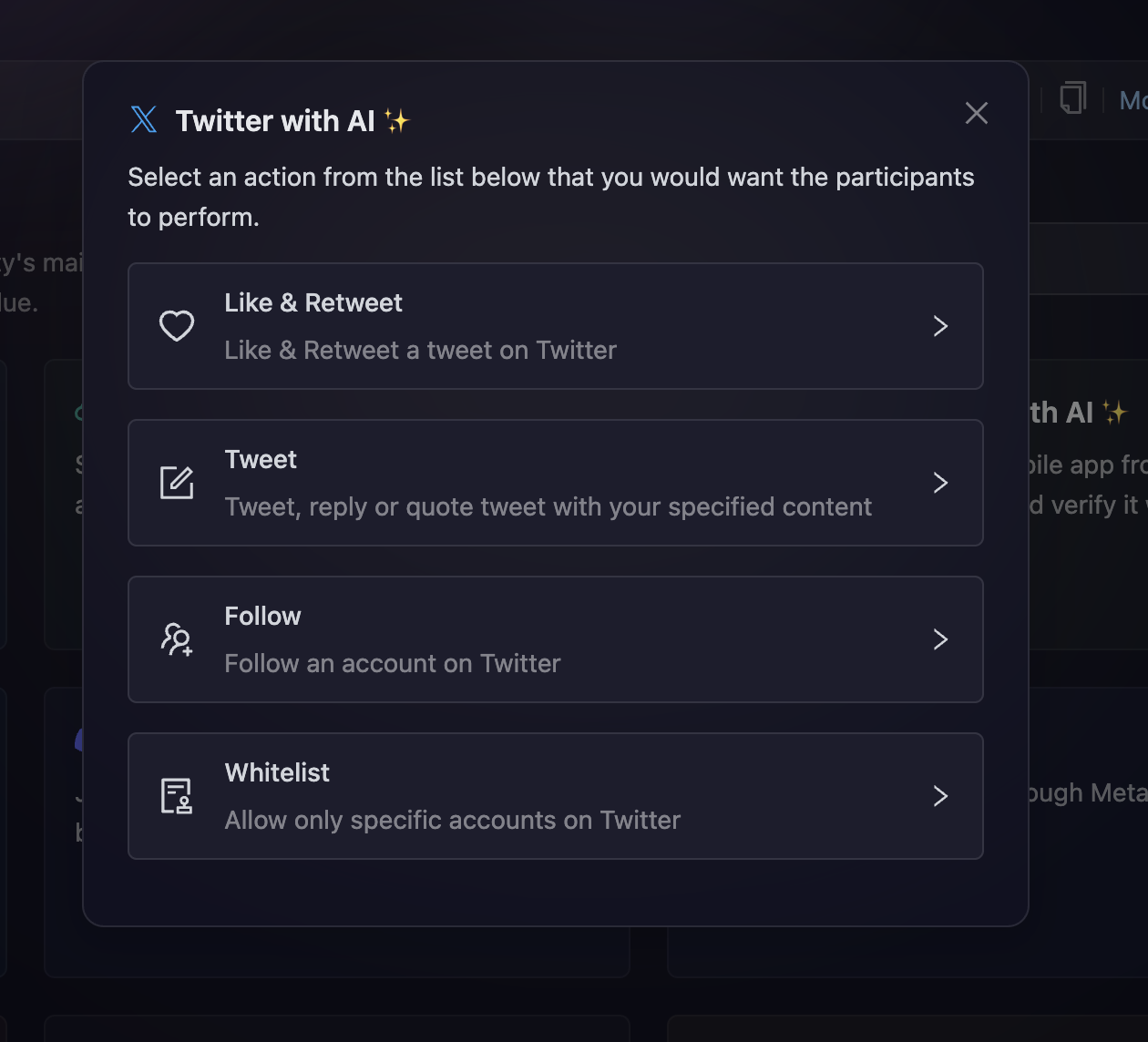Viewport: 1148px width, 1042px height.
Task: Click the copy icon behind the dialog
Action: tap(1072, 97)
